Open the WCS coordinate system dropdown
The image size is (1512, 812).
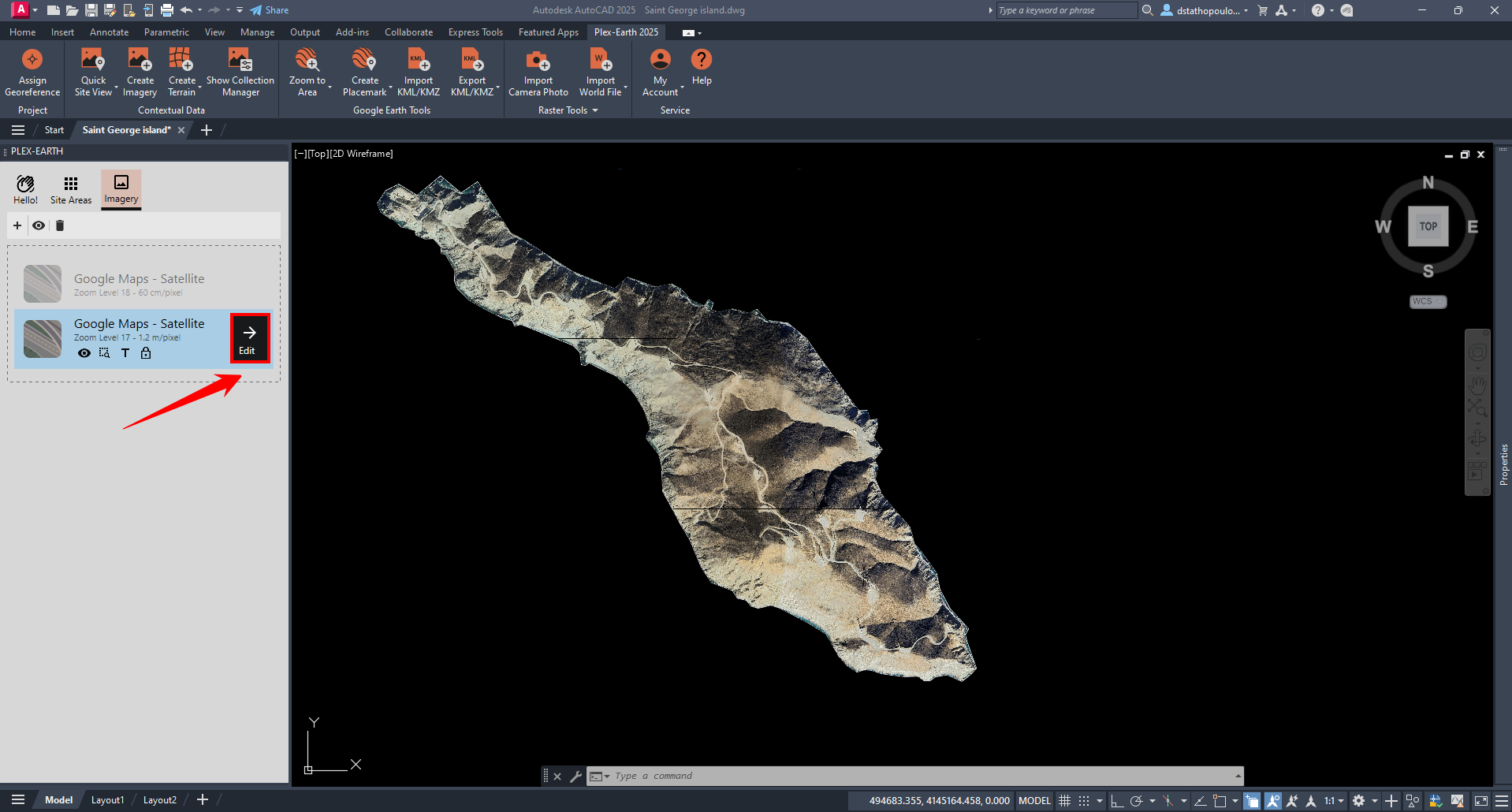pyautogui.click(x=1428, y=301)
